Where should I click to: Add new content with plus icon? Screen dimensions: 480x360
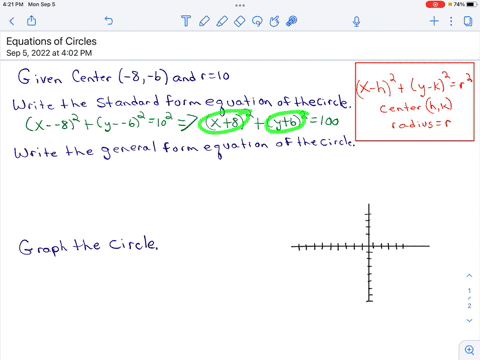[x=434, y=21]
